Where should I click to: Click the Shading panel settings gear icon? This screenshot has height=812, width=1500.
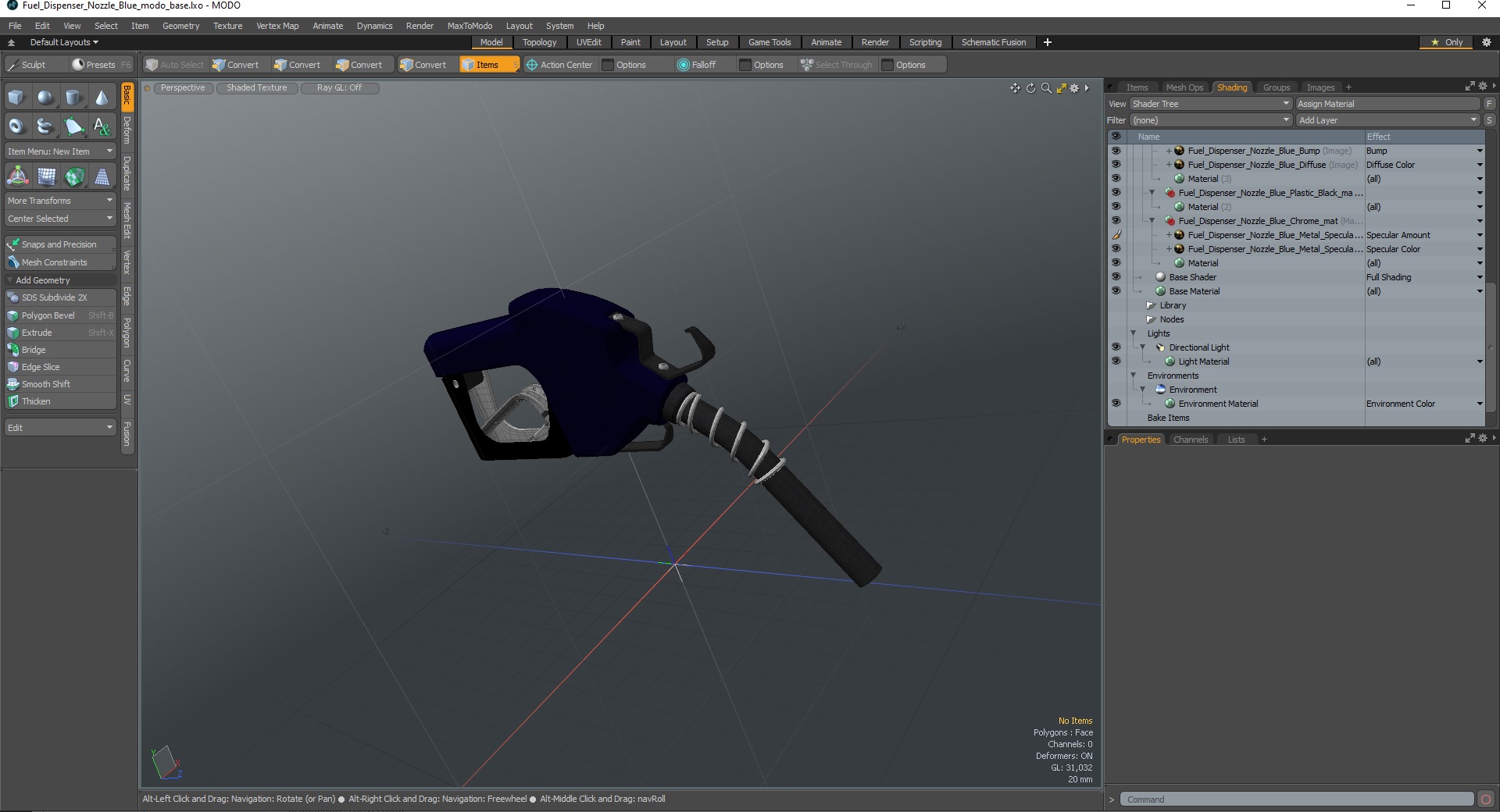(x=1483, y=87)
